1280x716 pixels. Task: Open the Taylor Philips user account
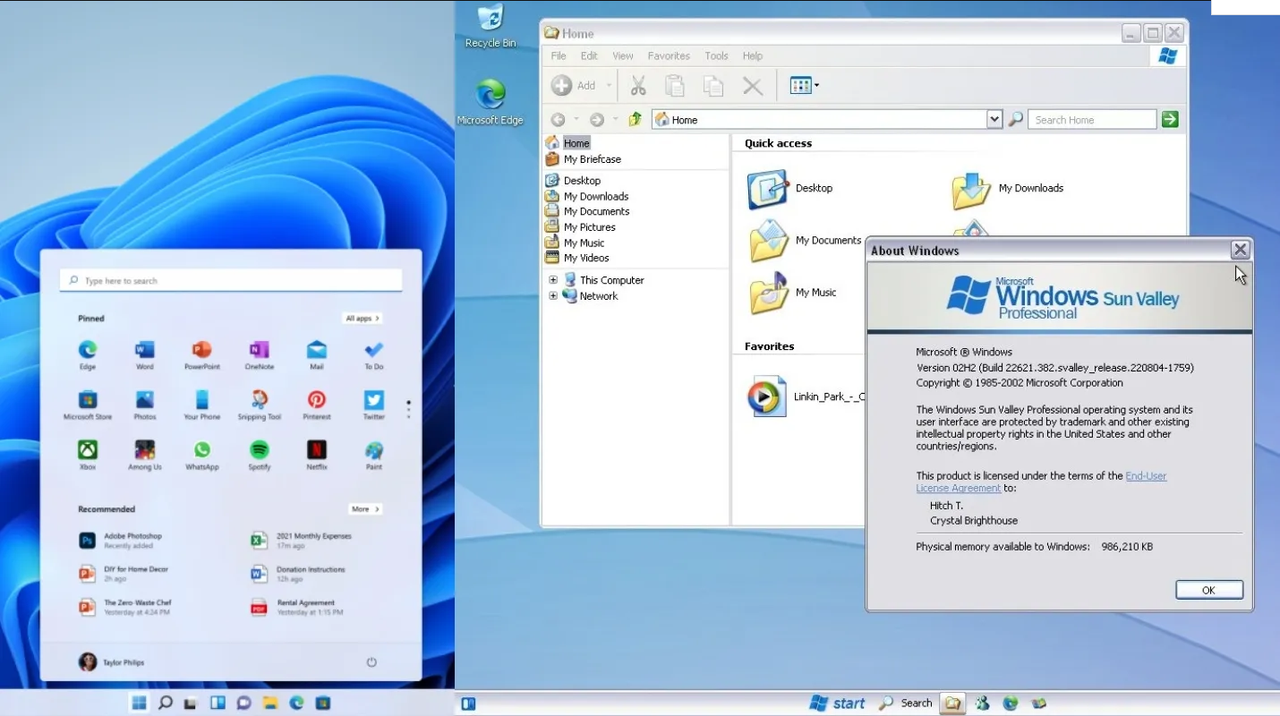pyautogui.click(x=112, y=662)
